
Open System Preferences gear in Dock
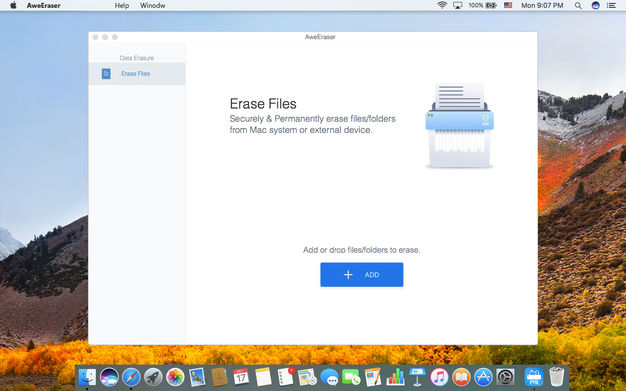point(505,377)
